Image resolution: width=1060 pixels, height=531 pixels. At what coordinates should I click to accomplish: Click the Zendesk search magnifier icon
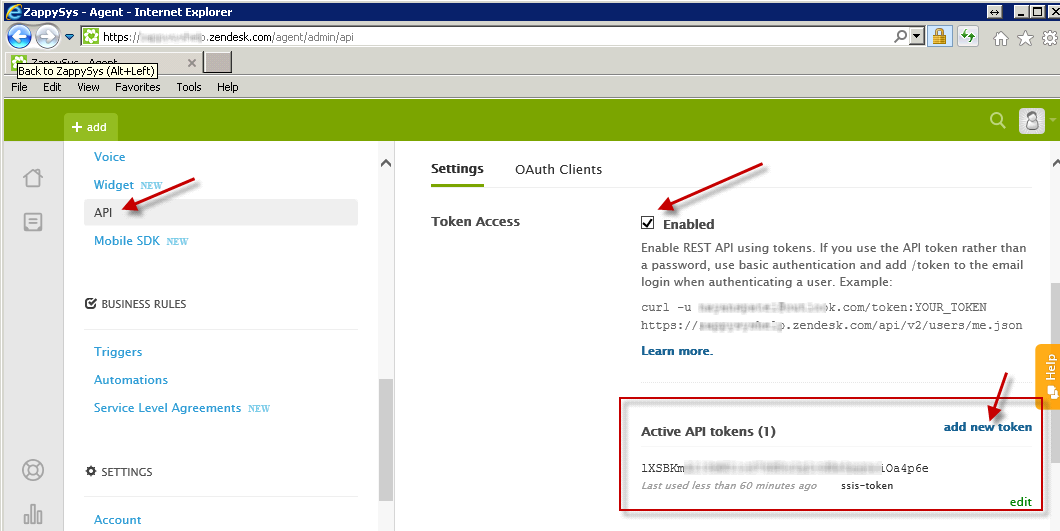click(997, 120)
